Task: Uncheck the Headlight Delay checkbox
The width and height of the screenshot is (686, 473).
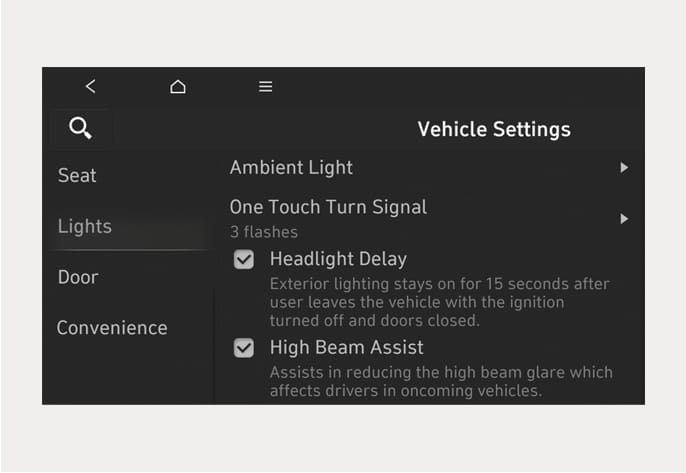Action: click(x=244, y=259)
